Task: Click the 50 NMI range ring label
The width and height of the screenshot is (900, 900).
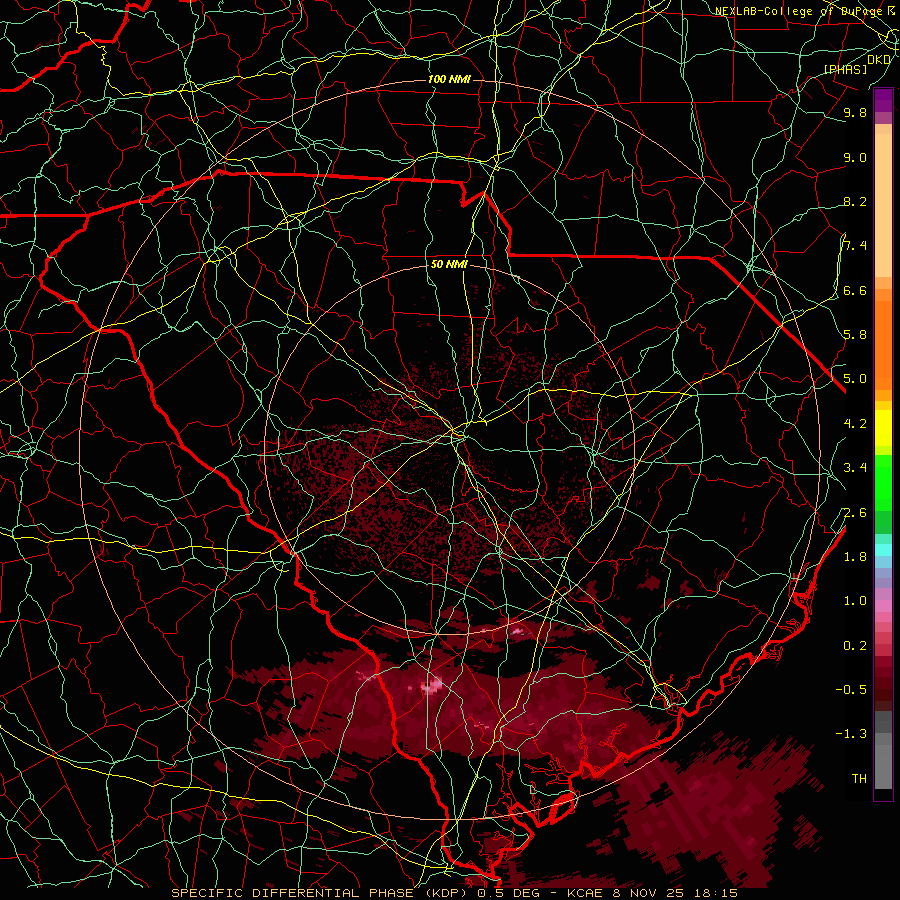Action: pyautogui.click(x=449, y=265)
